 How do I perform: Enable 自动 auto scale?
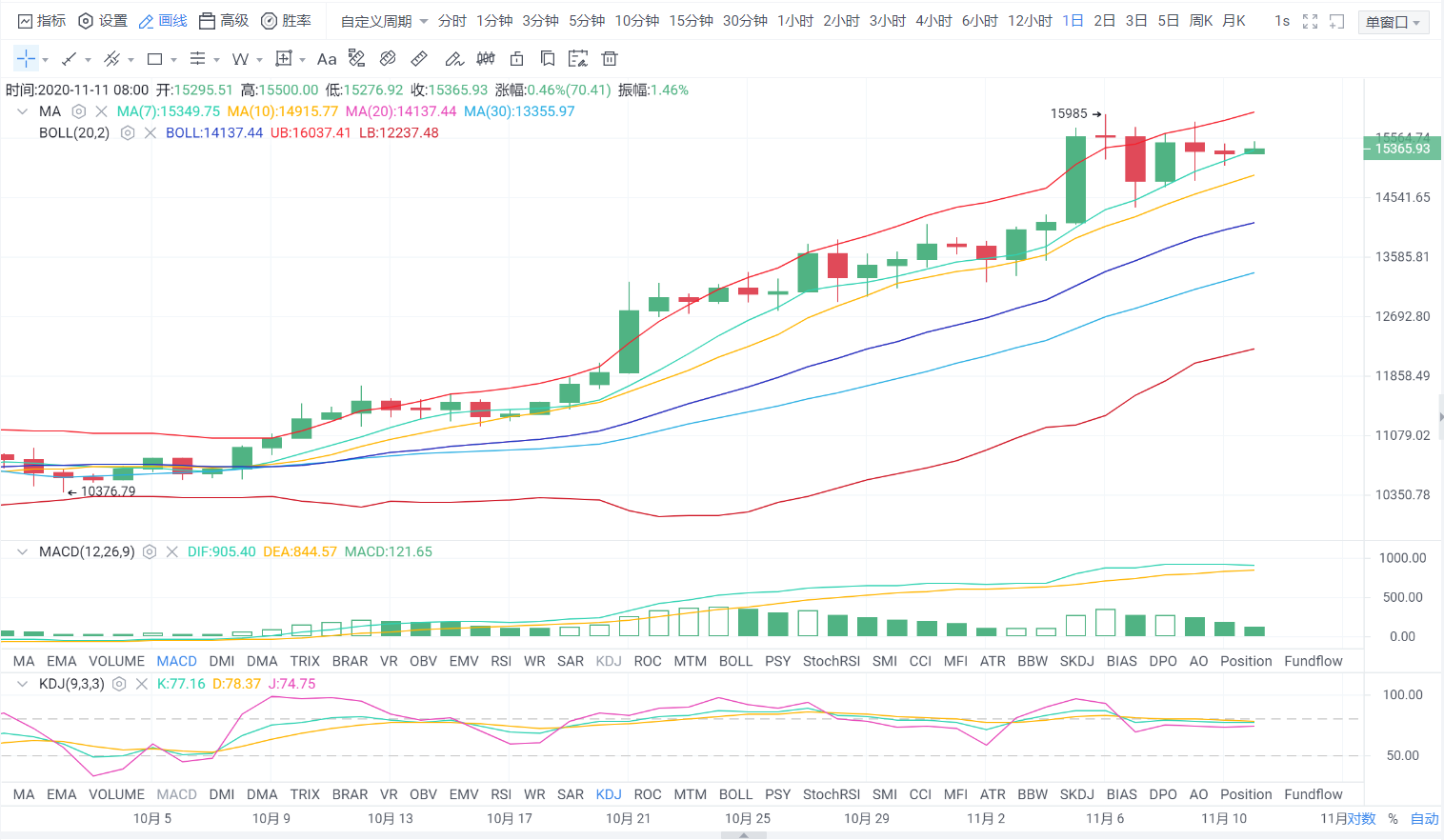click(1424, 818)
